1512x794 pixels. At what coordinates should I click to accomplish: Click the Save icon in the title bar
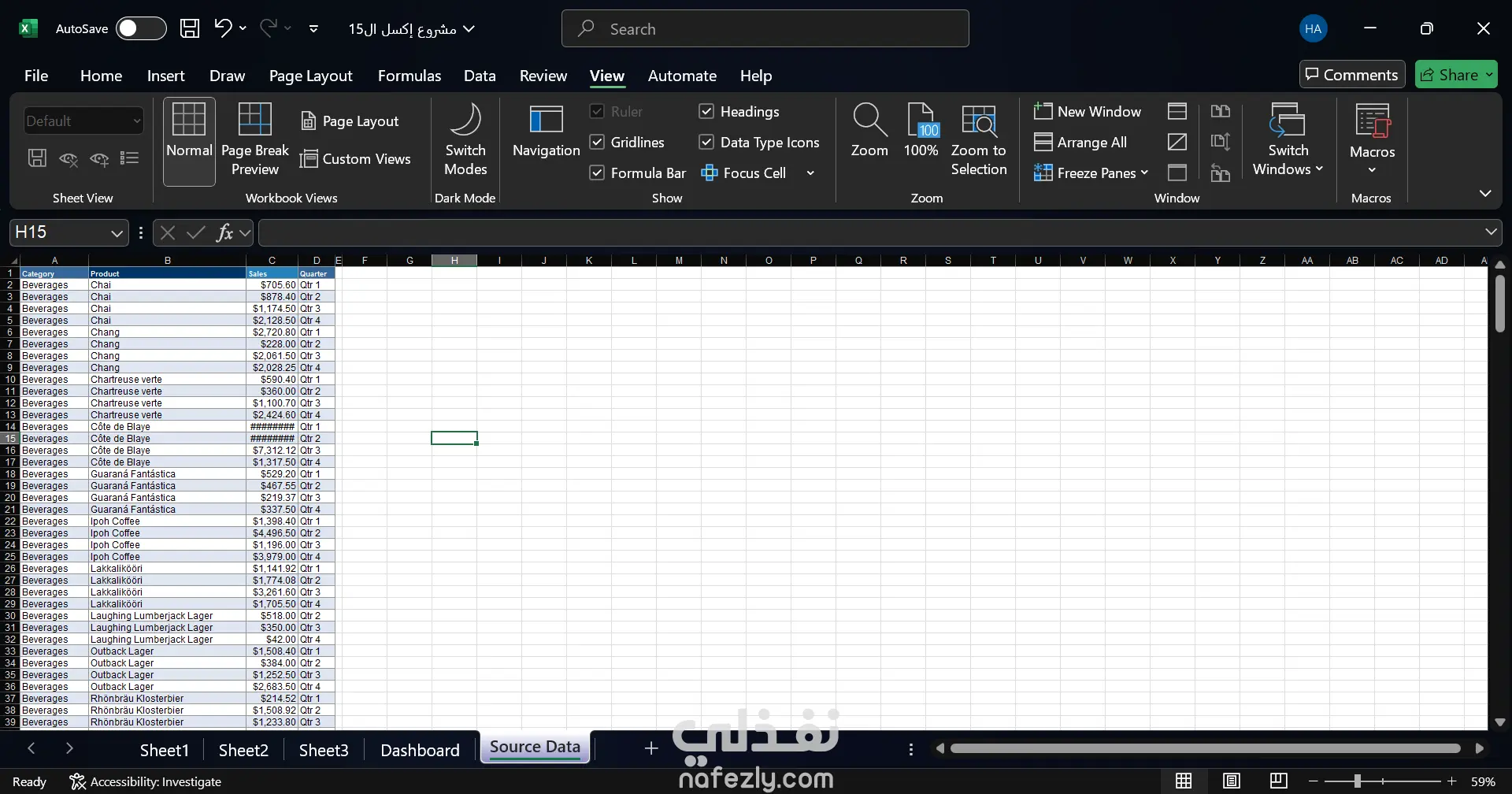tap(190, 29)
